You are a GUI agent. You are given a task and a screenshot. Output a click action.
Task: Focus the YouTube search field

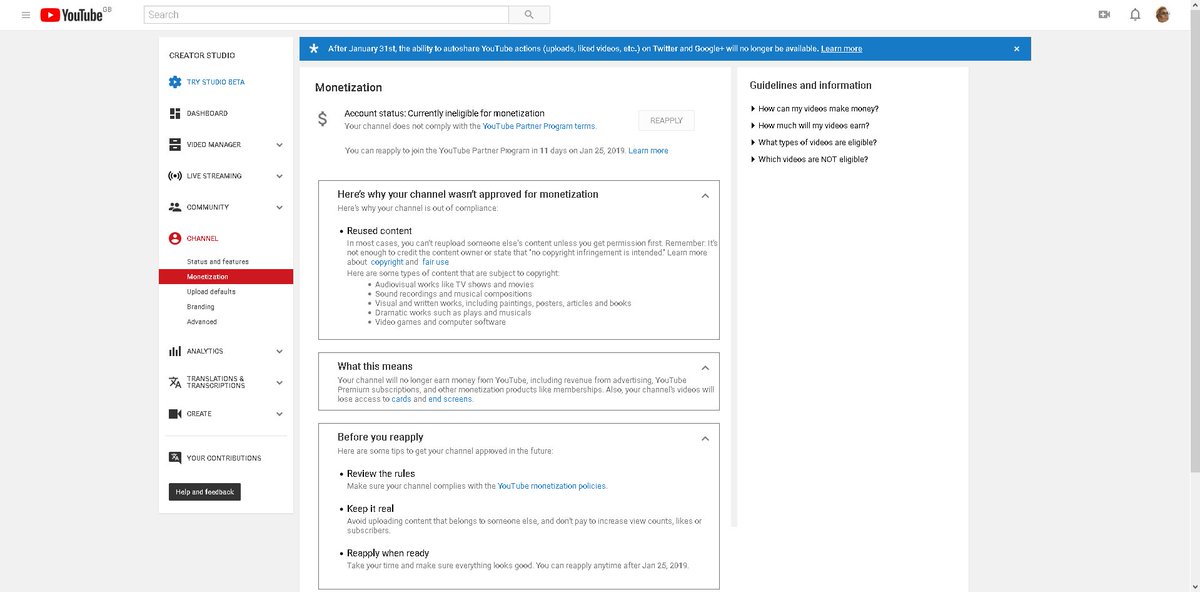326,15
